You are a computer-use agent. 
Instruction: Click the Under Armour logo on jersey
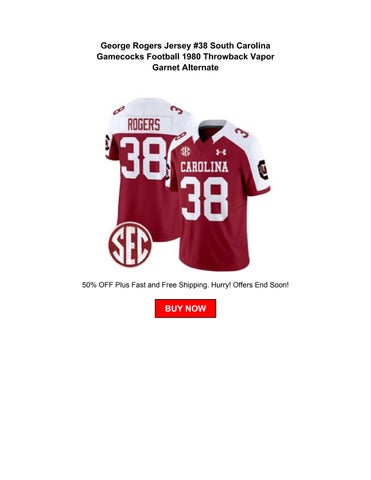click(x=221, y=152)
